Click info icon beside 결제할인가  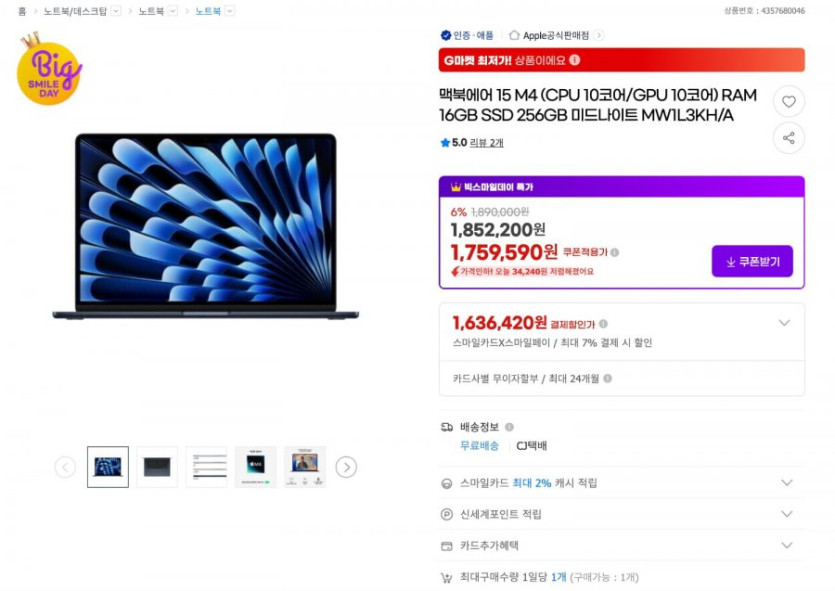click(x=603, y=324)
